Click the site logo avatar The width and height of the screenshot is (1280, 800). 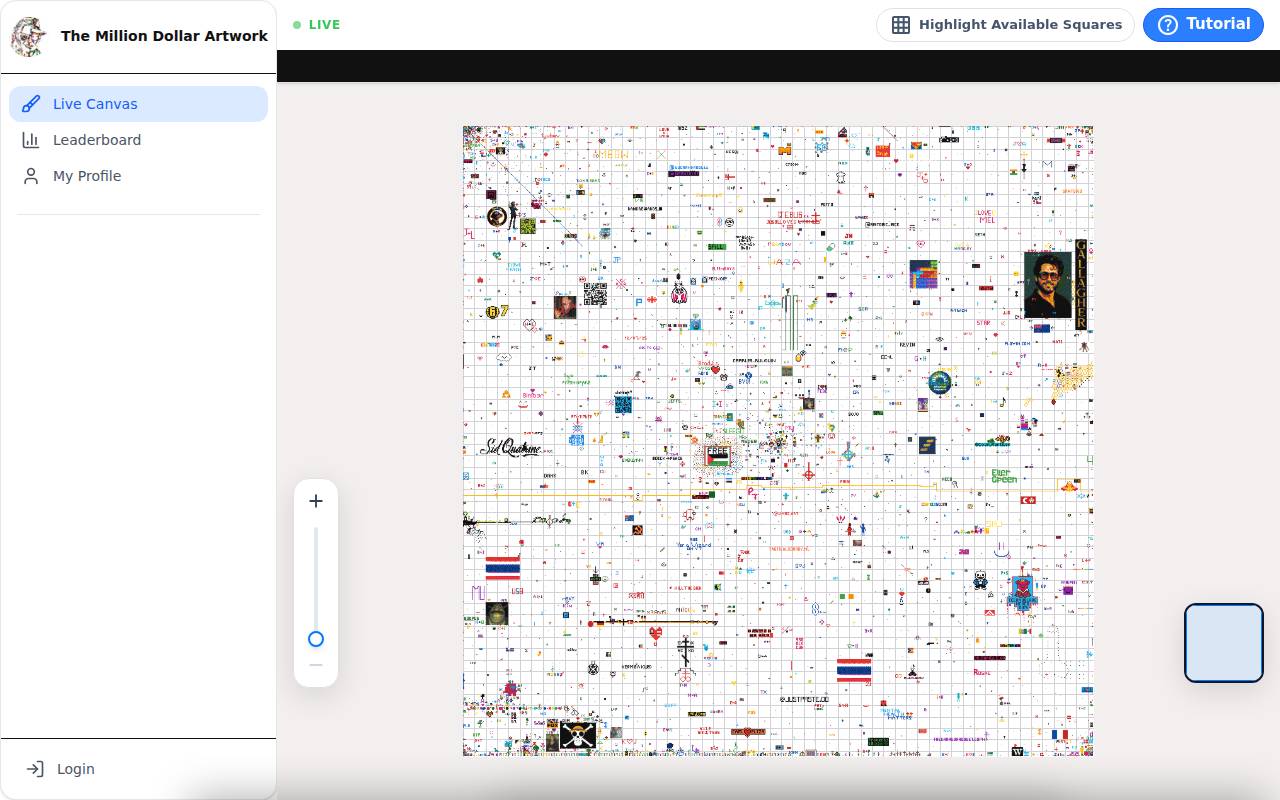tap(28, 36)
